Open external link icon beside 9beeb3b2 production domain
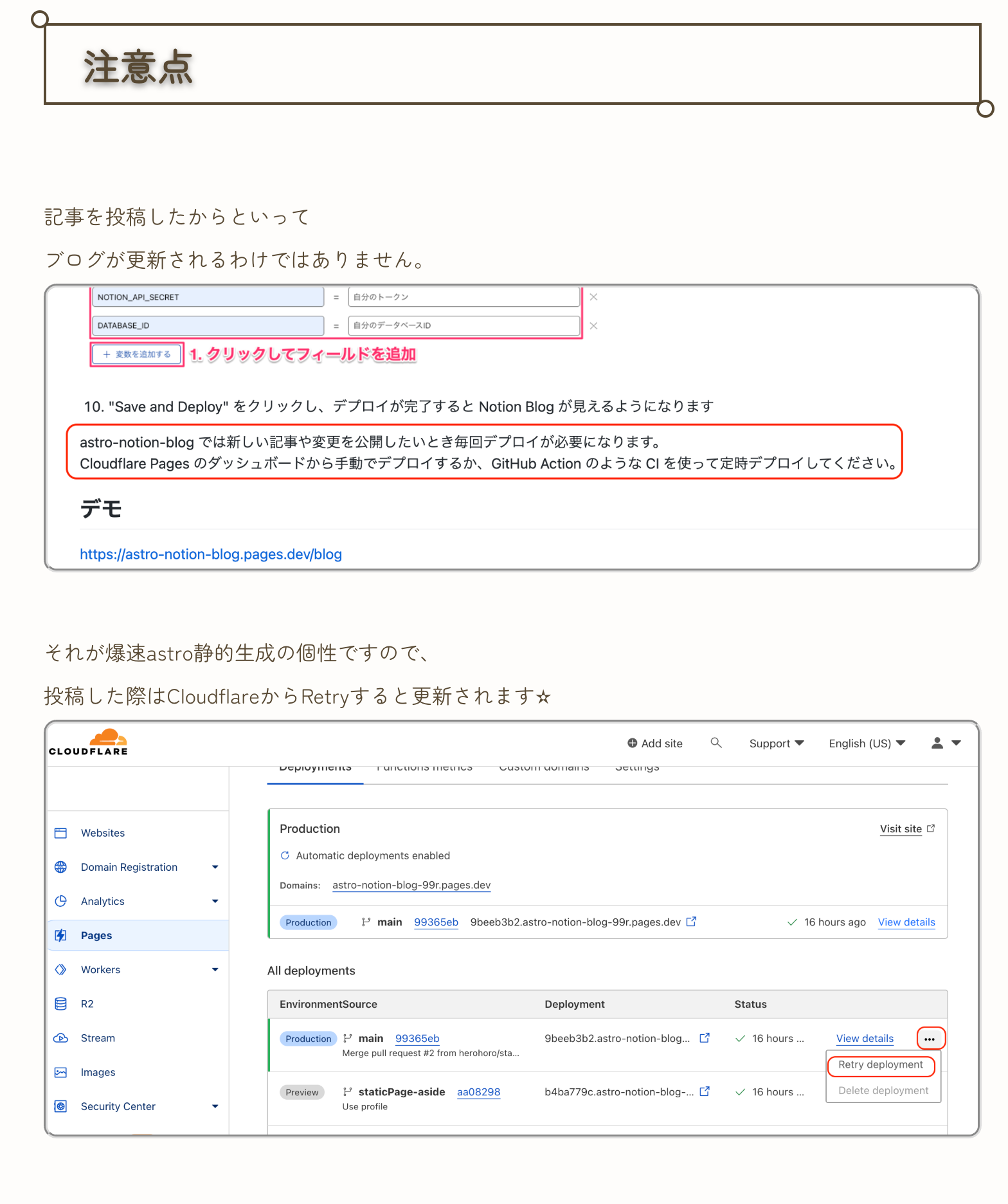The height and width of the screenshot is (1204, 1008). (x=691, y=922)
